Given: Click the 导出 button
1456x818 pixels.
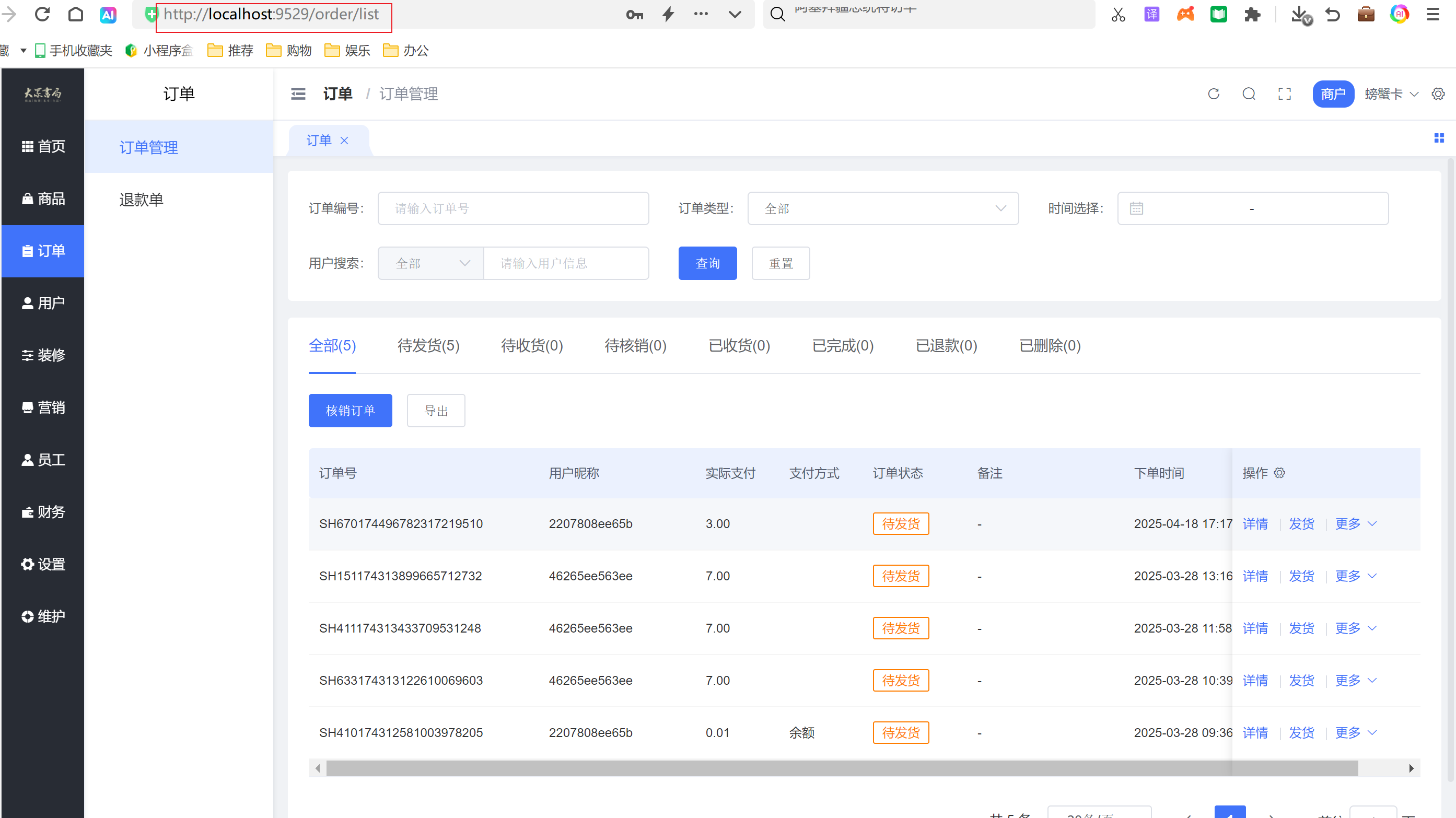Looking at the screenshot, I should [x=436, y=411].
